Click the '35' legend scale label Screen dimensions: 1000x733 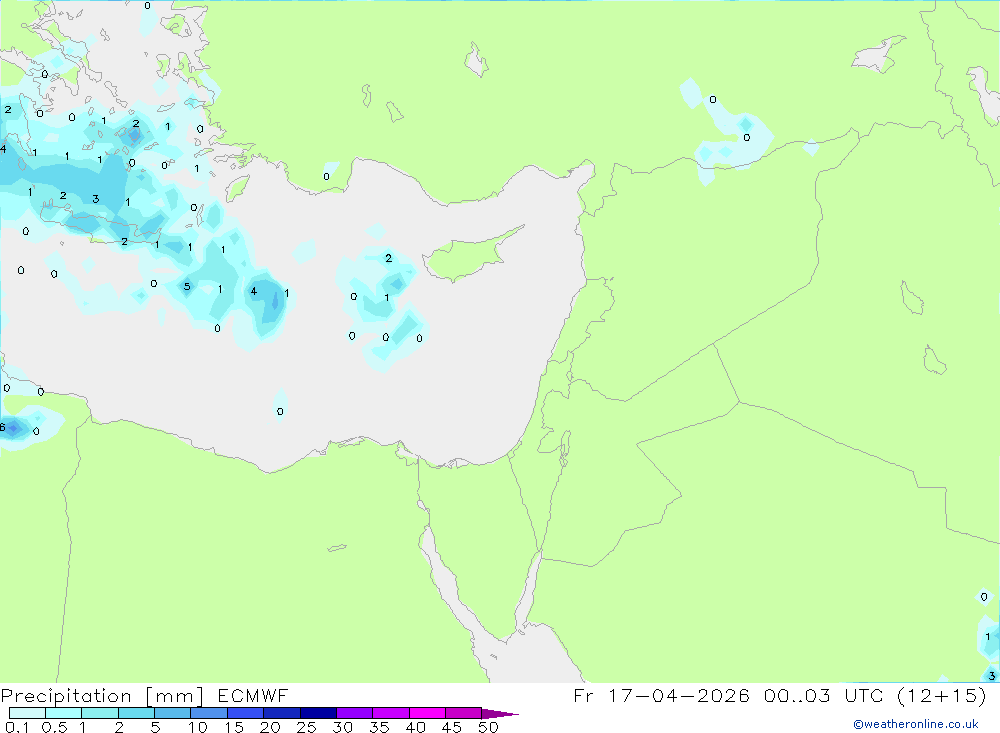click(379, 727)
